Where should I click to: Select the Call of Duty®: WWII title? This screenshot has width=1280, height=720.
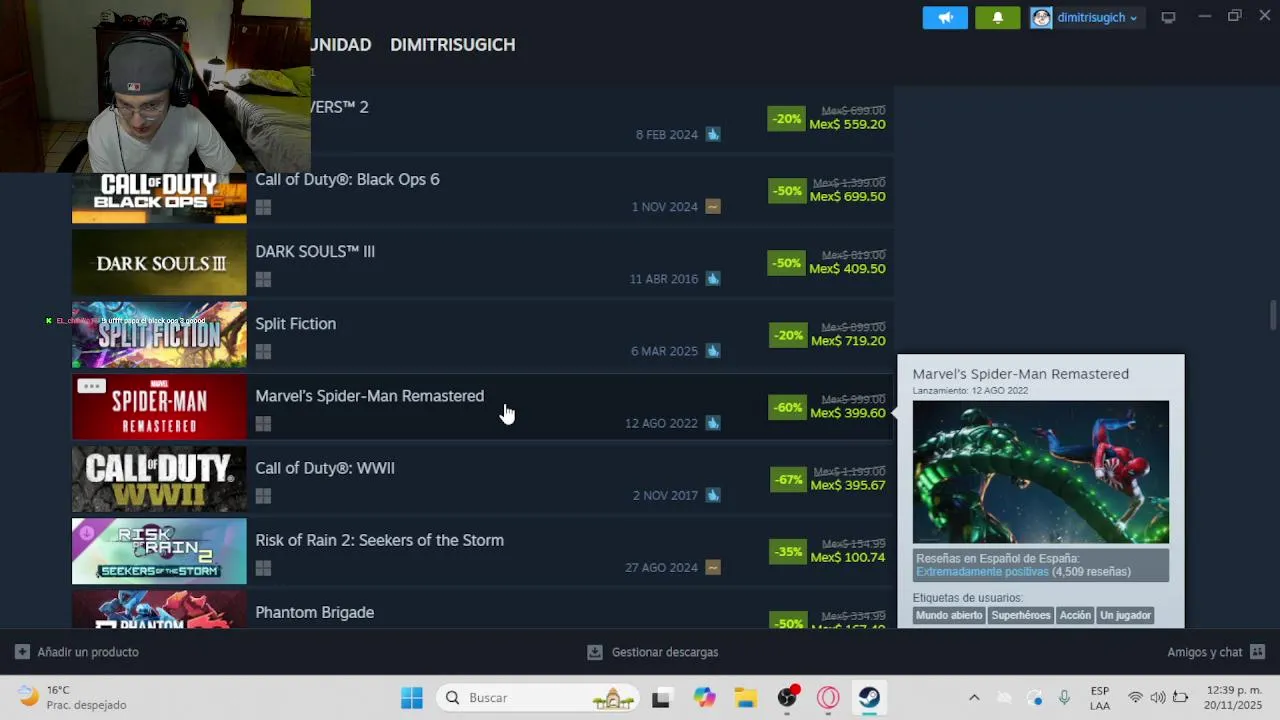324,468
